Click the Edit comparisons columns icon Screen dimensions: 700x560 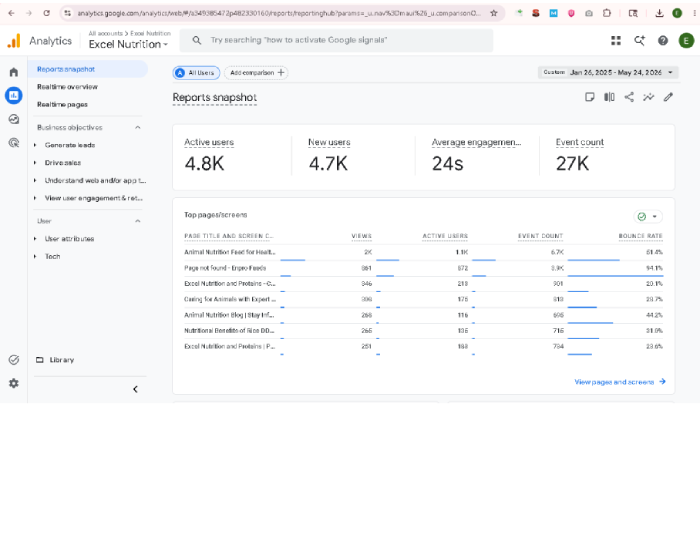[609, 97]
